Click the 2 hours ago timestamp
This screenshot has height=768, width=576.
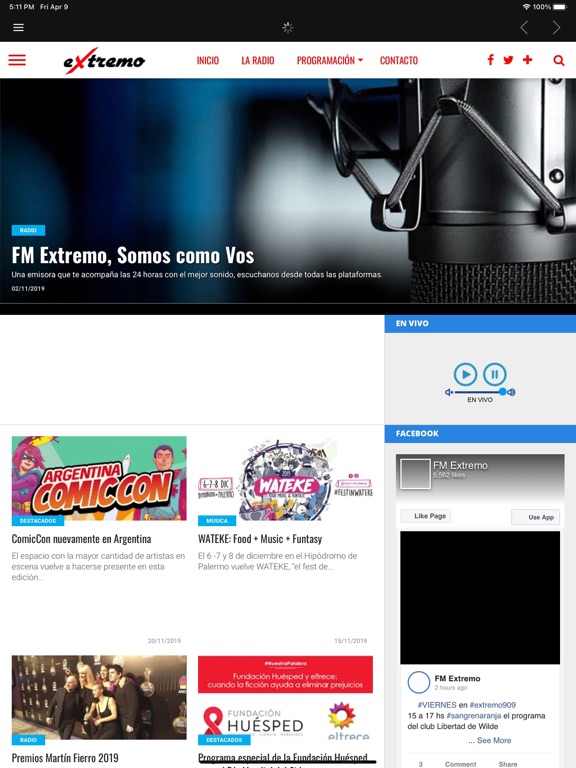[451, 688]
